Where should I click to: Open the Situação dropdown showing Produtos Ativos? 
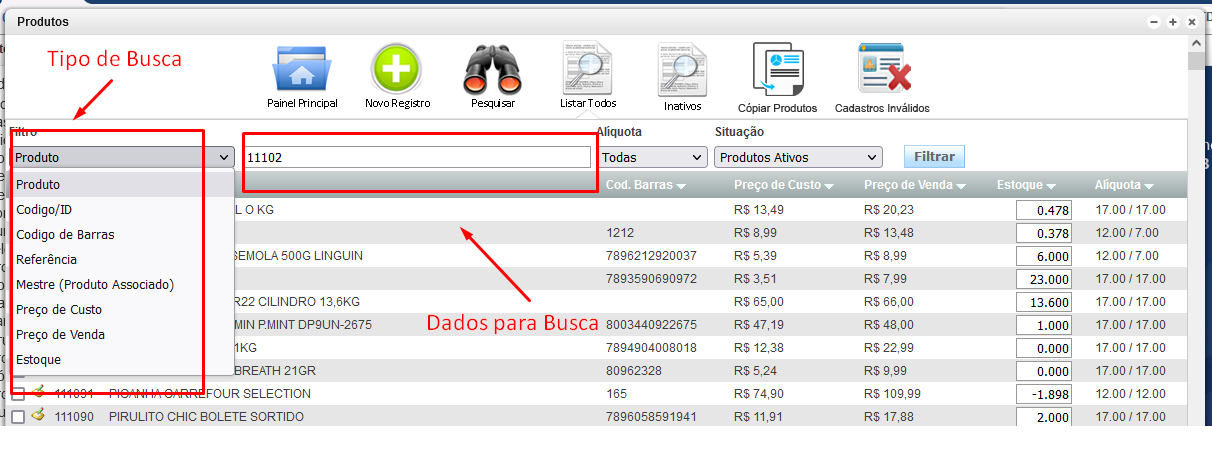[x=798, y=157]
